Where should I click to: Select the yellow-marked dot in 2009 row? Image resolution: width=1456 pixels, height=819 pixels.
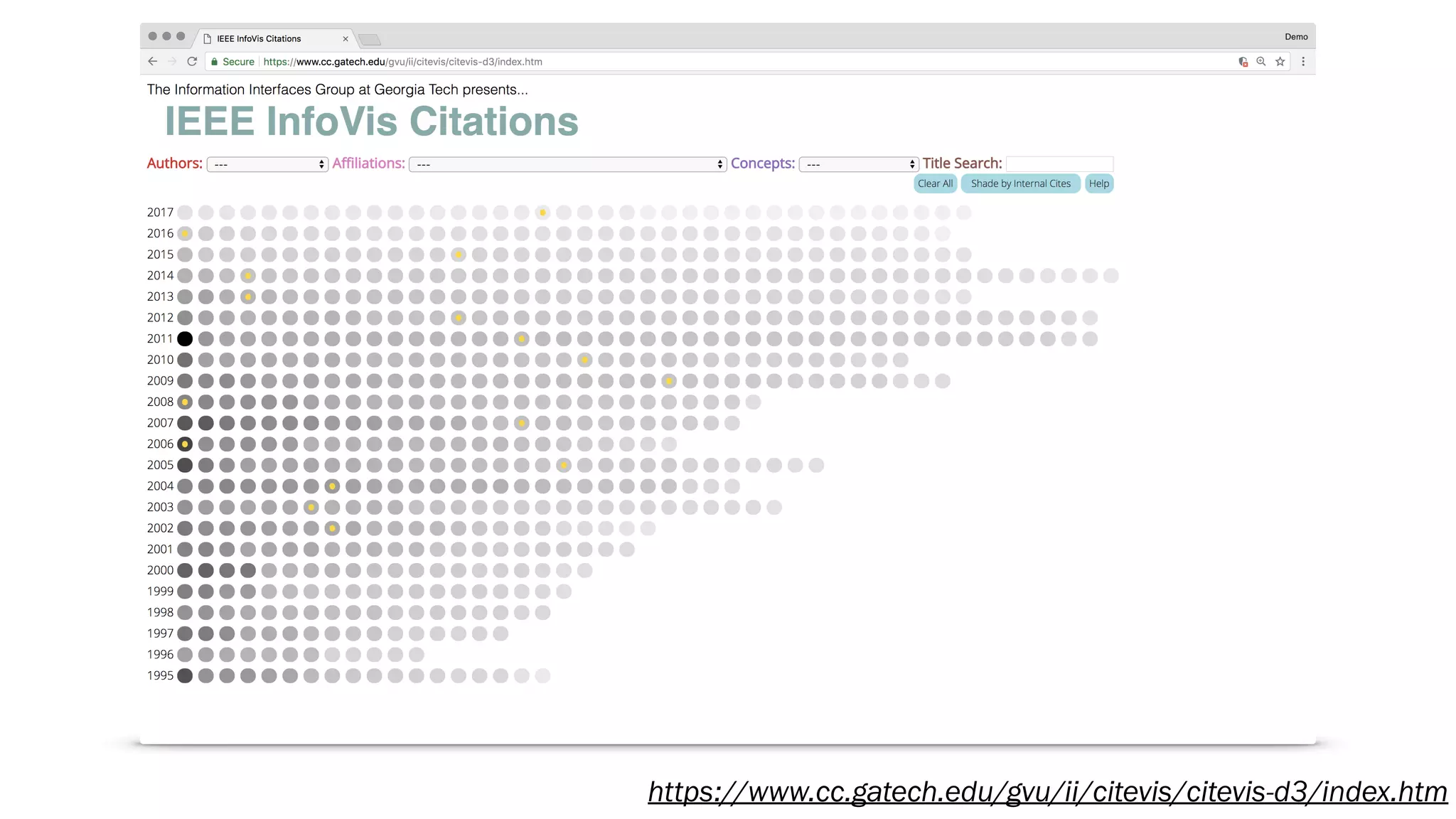(x=669, y=381)
